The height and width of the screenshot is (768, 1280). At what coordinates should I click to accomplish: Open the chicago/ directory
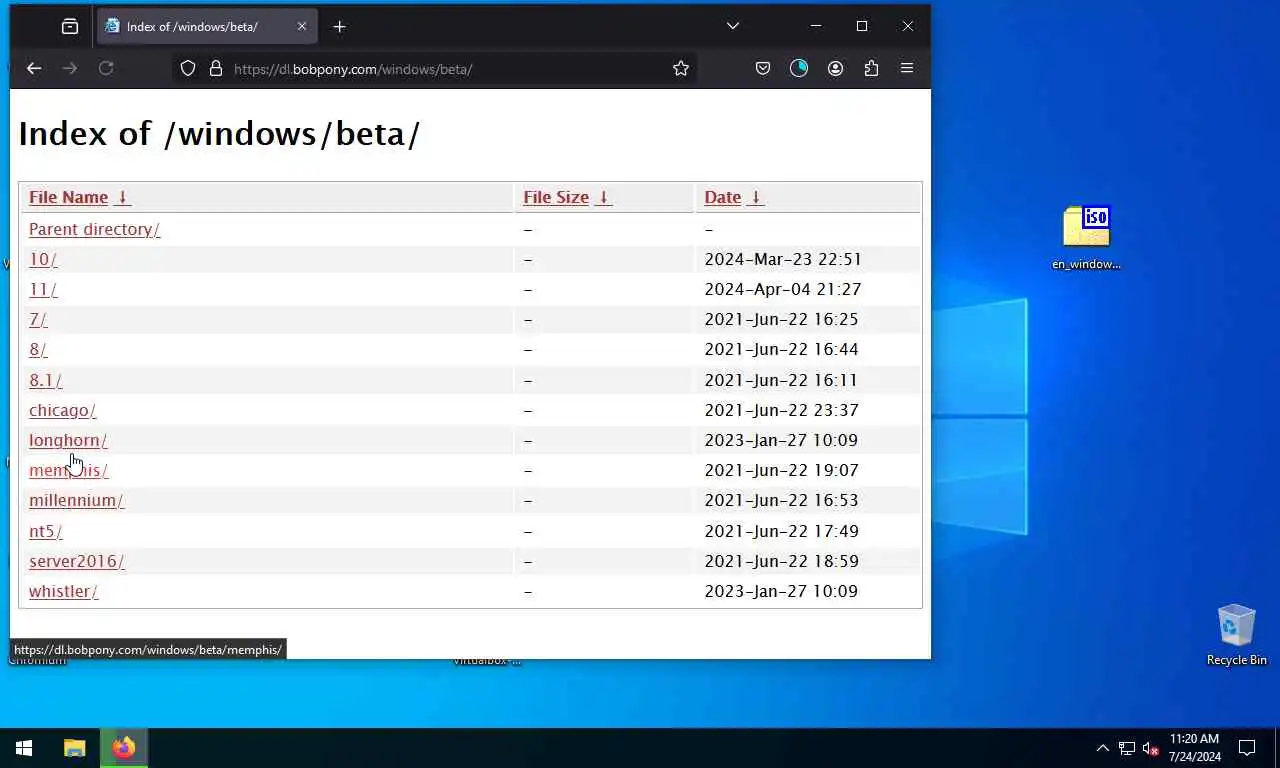tap(62, 410)
